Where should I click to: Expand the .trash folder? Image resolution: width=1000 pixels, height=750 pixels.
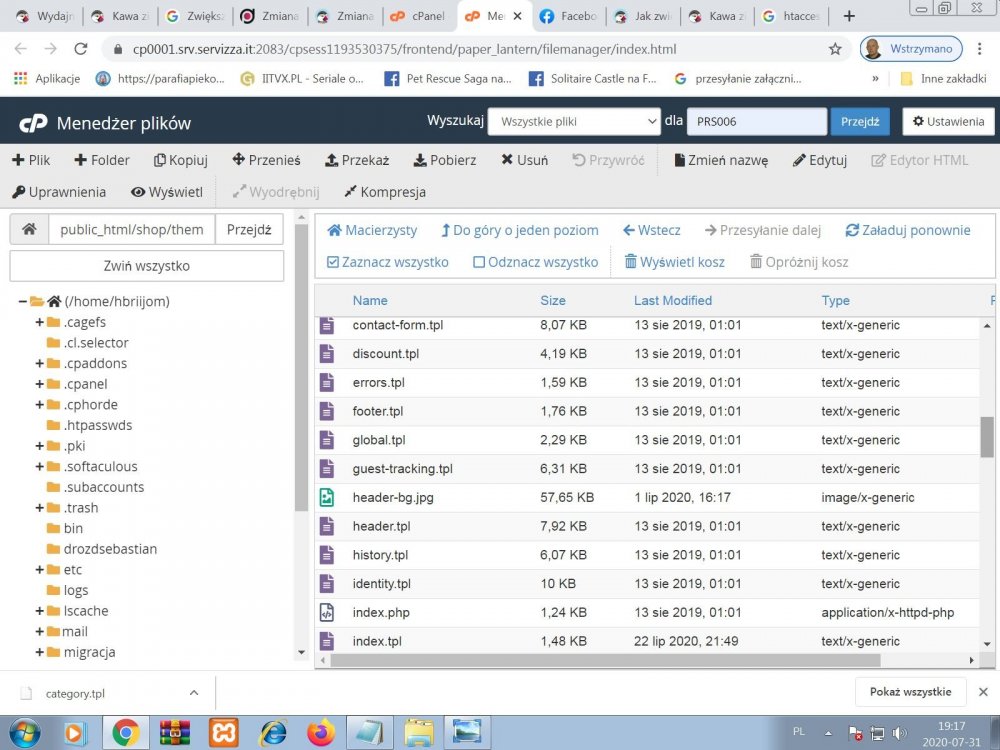(40, 508)
